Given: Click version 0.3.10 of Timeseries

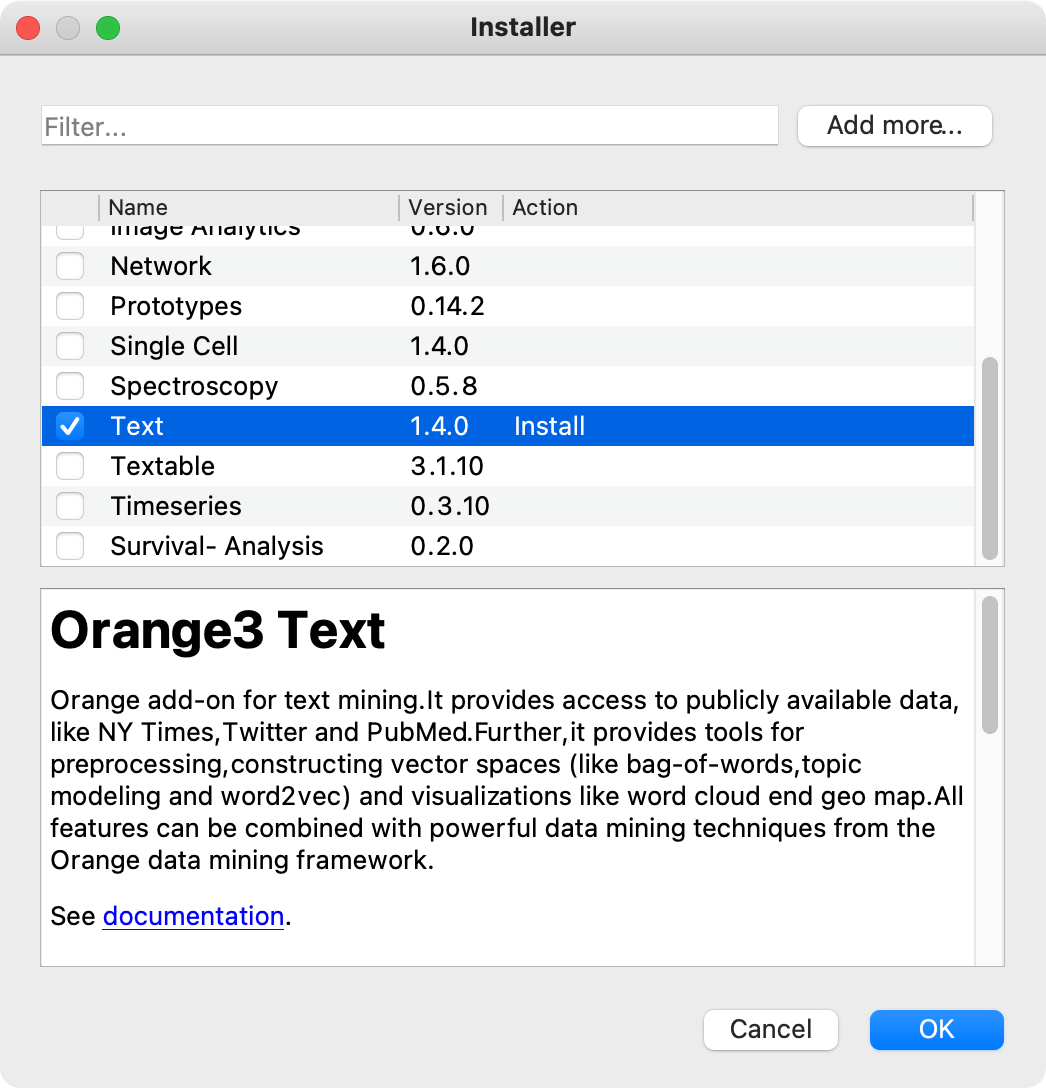Looking at the screenshot, I should (450, 507).
